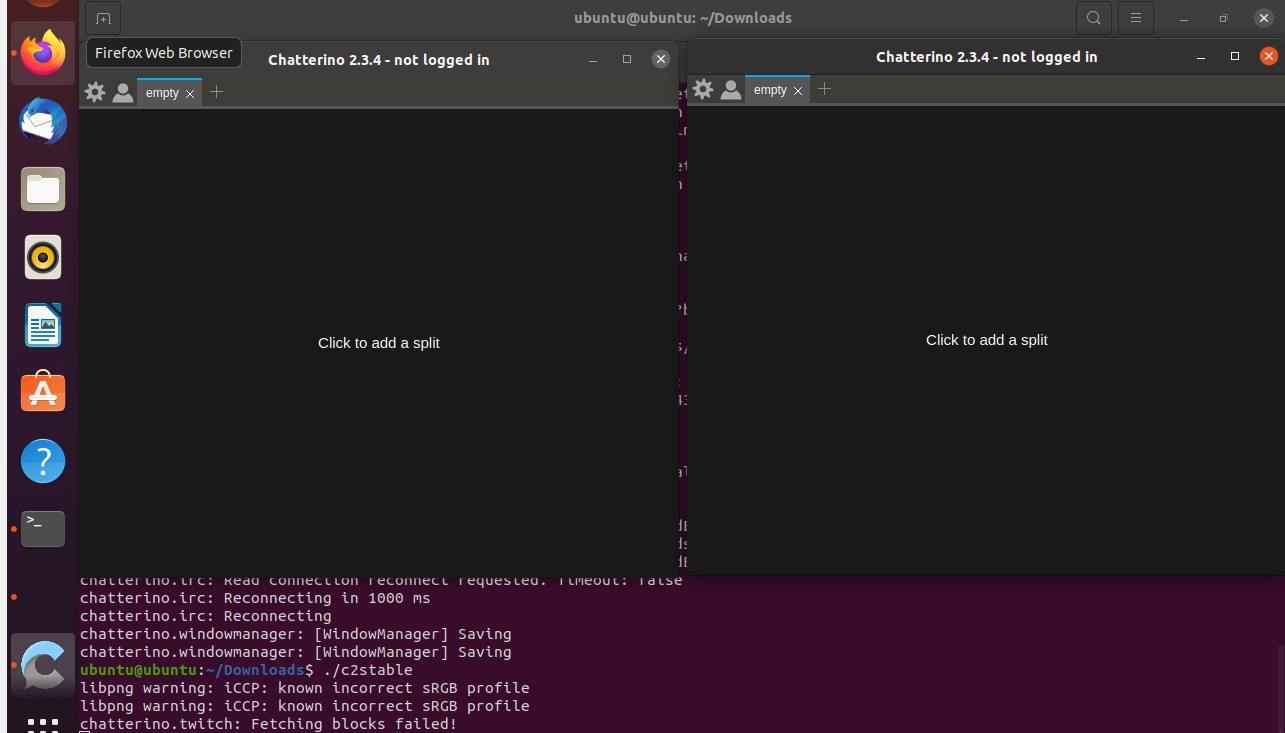This screenshot has width=1285, height=733.
Task: Minimize the right Chatterino window
Action: pyautogui.click(x=1201, y=57)
